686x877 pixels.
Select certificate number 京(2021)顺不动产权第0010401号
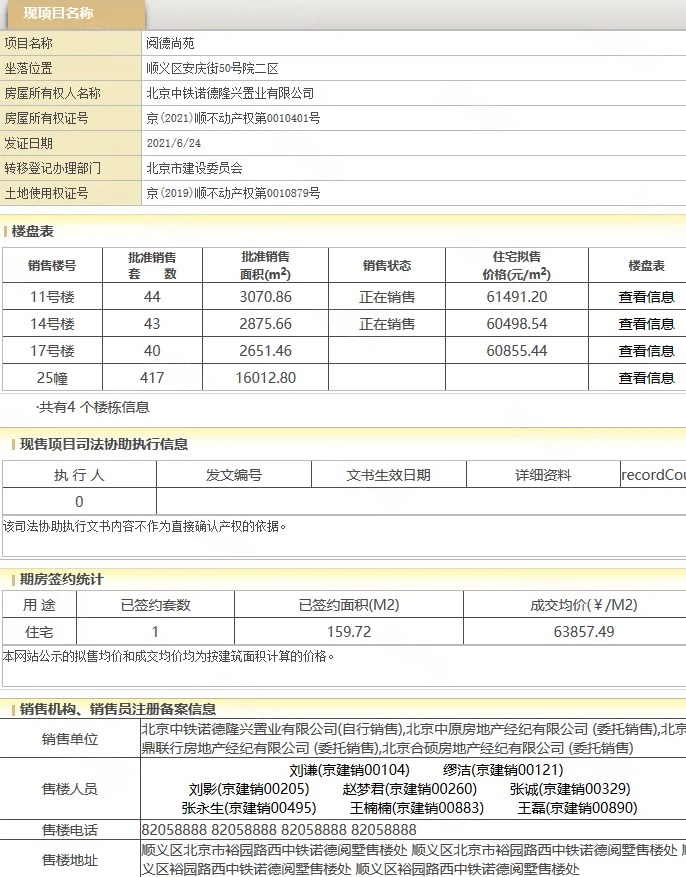(233, 118)
